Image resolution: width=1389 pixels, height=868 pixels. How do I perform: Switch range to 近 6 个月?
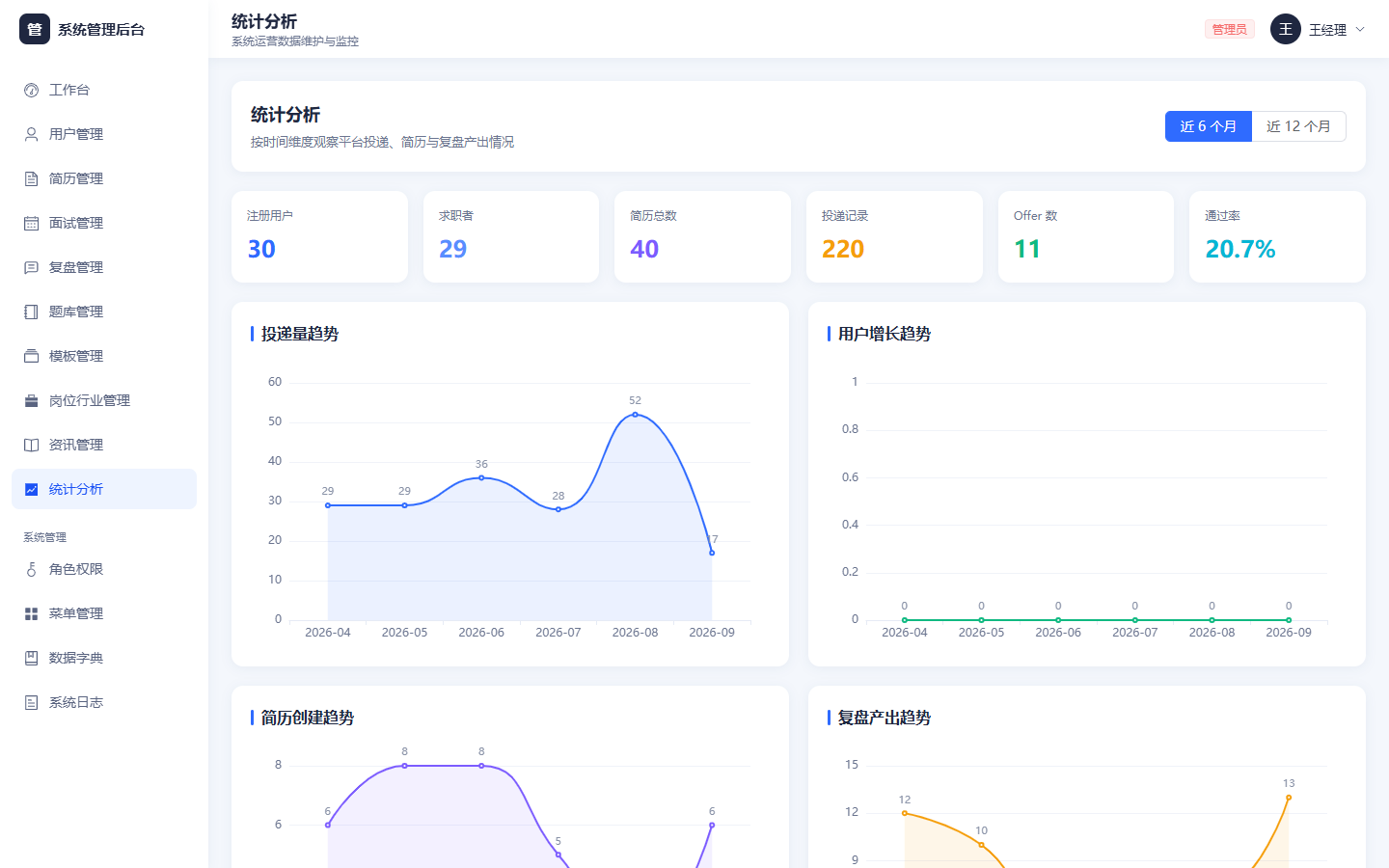pyautogui.click(x=1208, y=126)
